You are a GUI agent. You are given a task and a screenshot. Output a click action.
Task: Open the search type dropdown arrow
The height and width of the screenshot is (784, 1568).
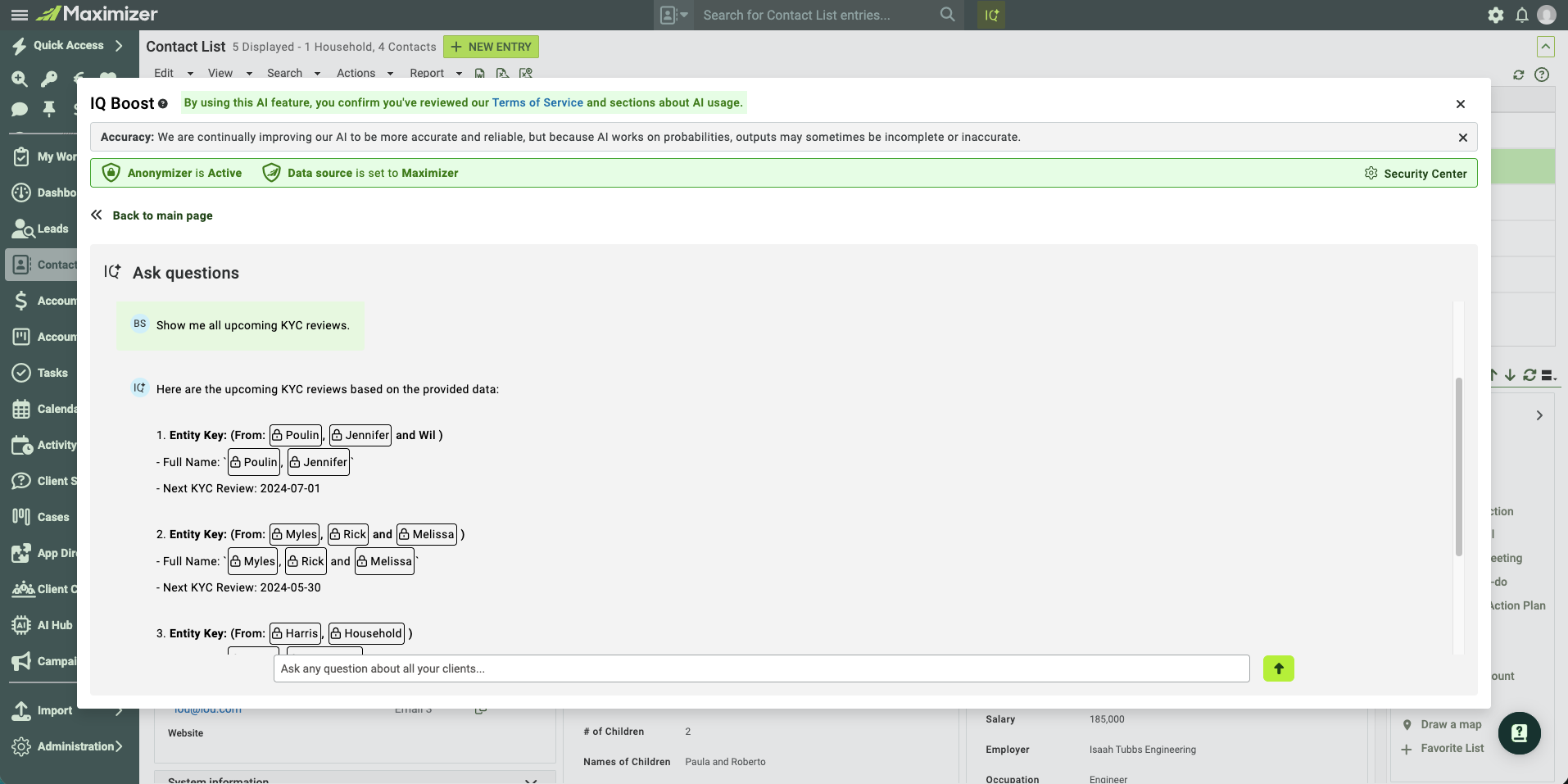[684, 15]
